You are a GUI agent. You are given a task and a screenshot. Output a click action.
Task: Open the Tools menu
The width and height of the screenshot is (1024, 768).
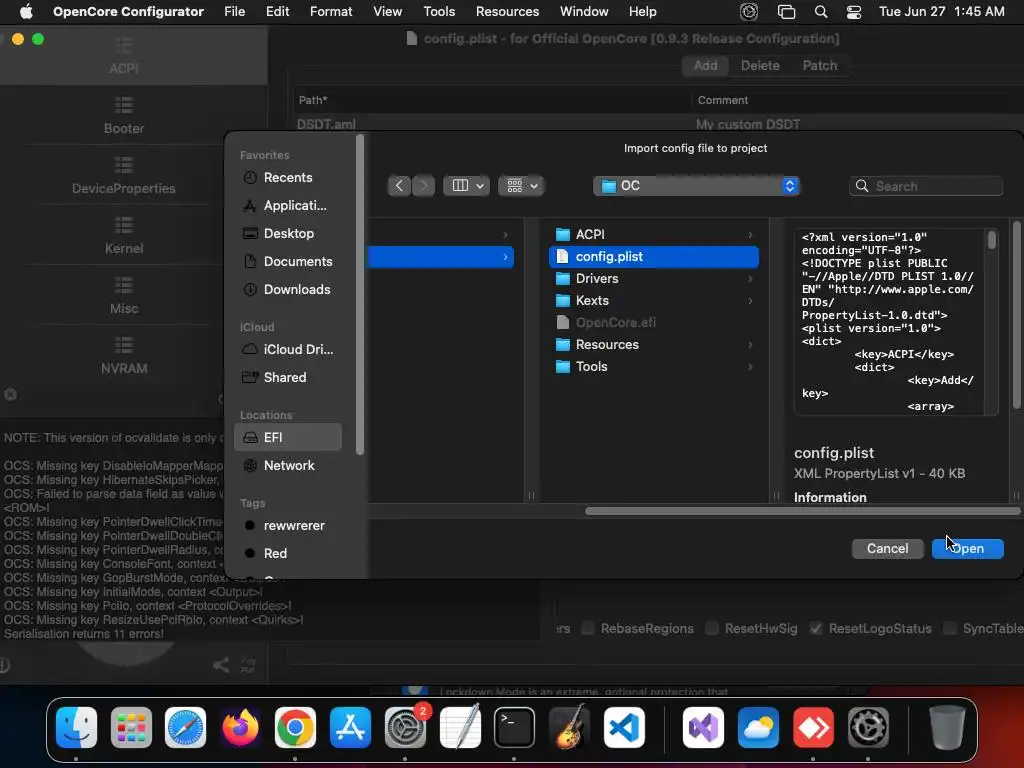pyautogui.click(x=439, y=12)
